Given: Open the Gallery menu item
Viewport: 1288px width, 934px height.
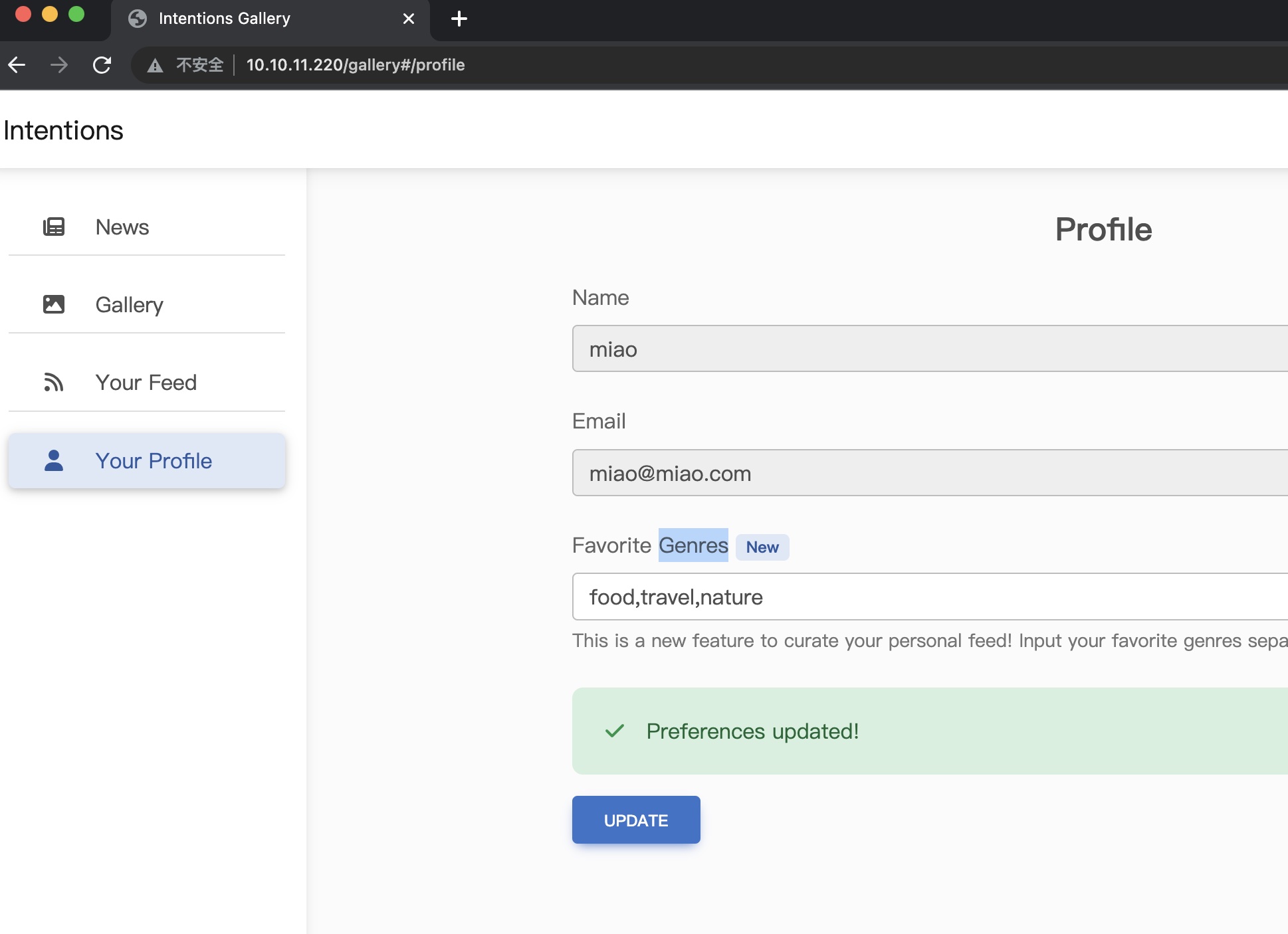Looking at the screenshot, I should pyautogui.click(x=129, y=305).
